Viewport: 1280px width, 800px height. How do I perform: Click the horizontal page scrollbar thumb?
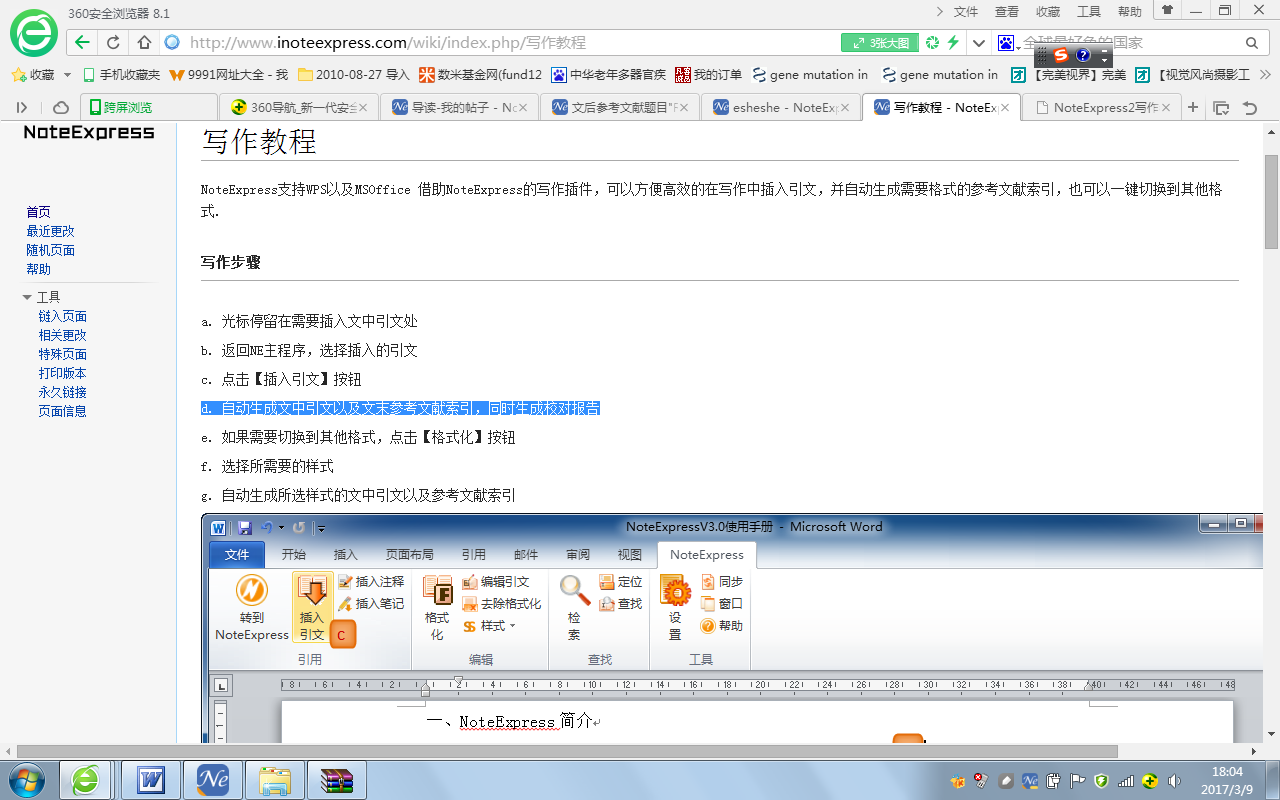coord(567,750)
